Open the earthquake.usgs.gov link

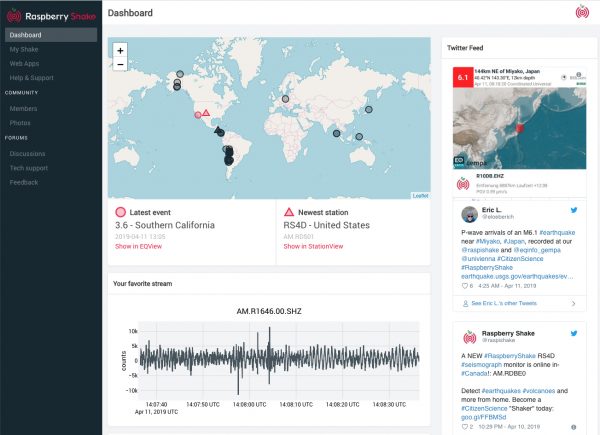click(x=517, y=276)
